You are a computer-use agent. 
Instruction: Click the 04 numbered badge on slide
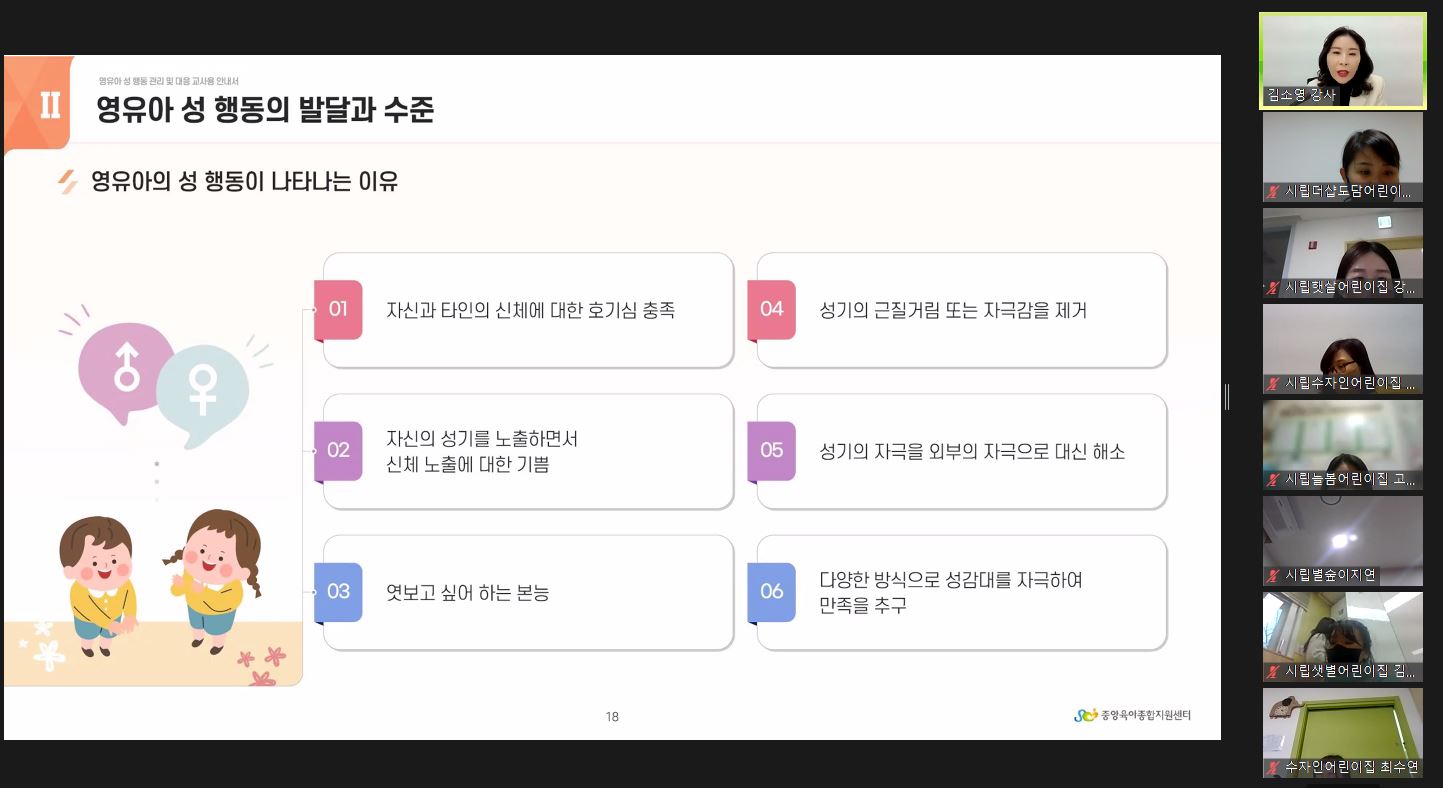[771, 309]
